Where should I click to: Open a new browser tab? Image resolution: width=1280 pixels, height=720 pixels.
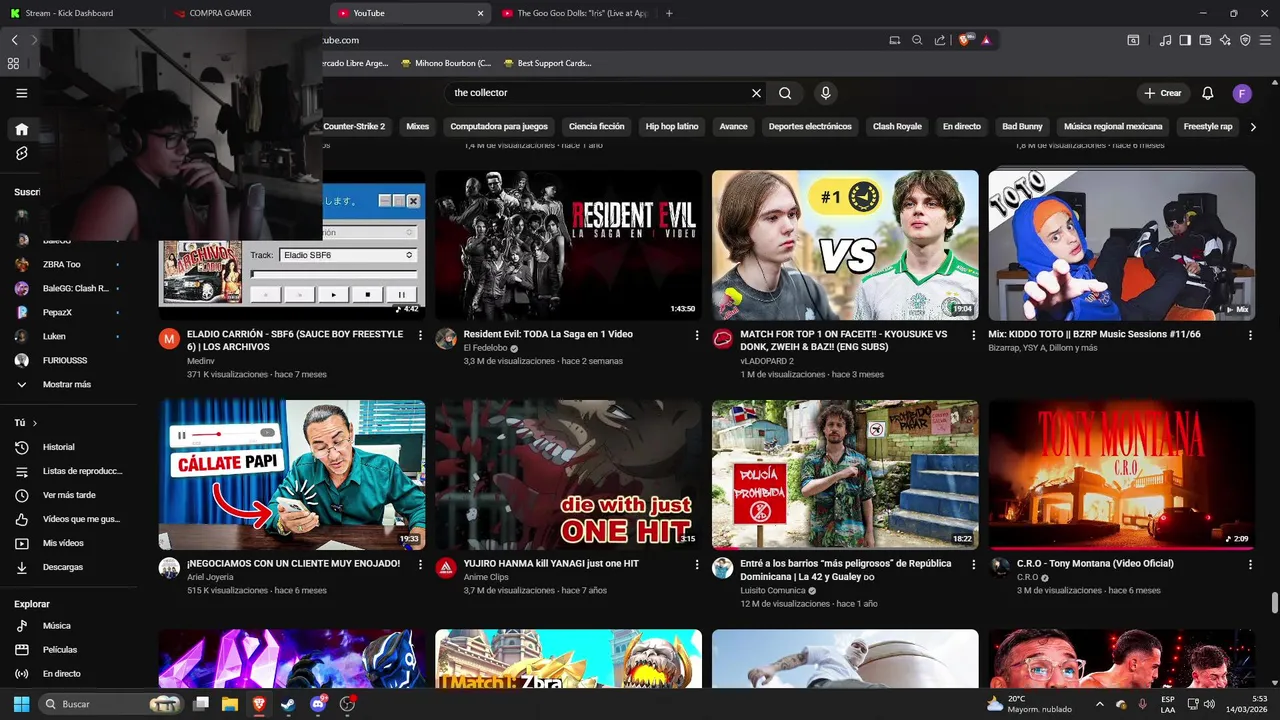(669, 13)
